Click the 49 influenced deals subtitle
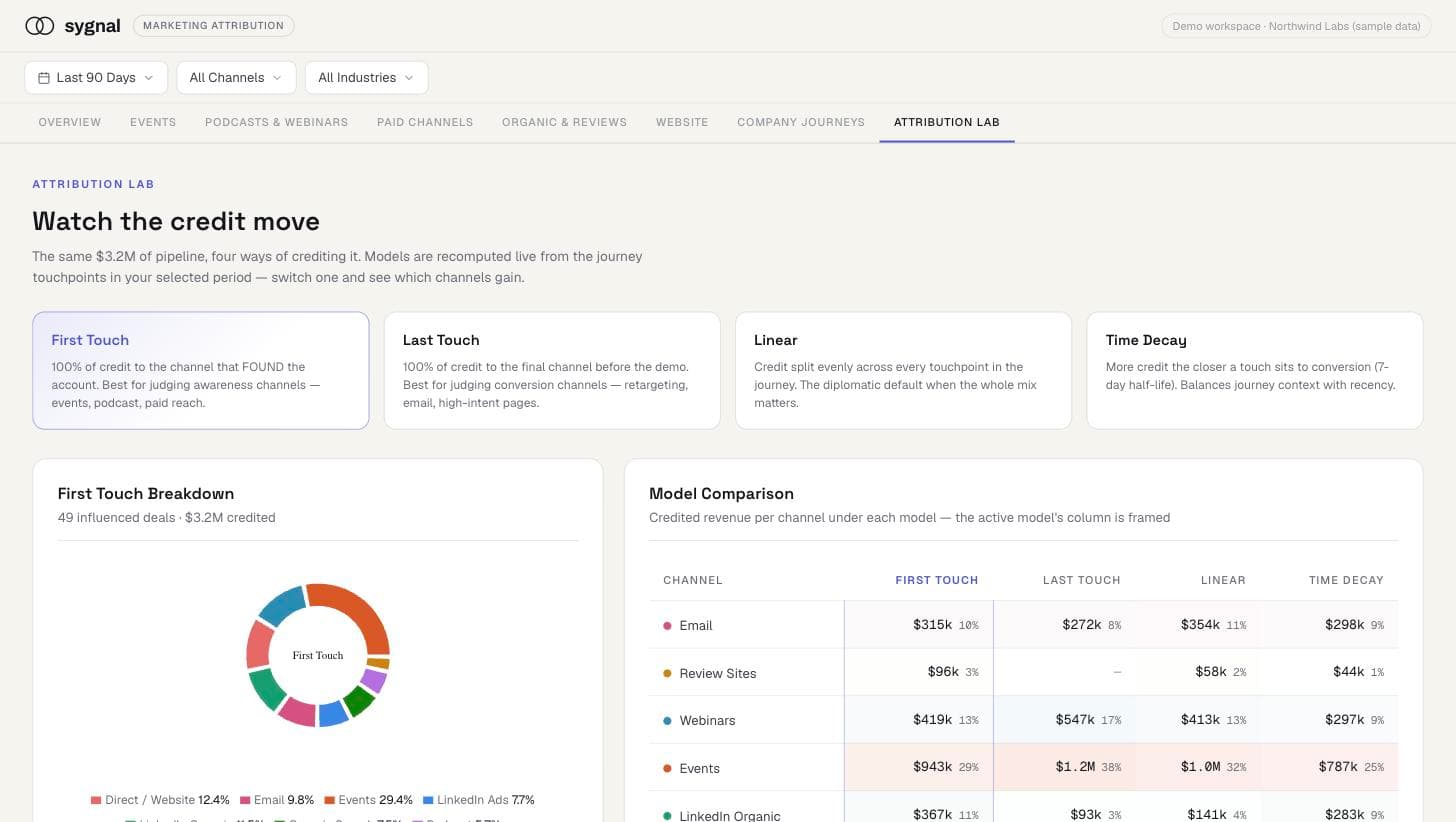 click(167, 518)
